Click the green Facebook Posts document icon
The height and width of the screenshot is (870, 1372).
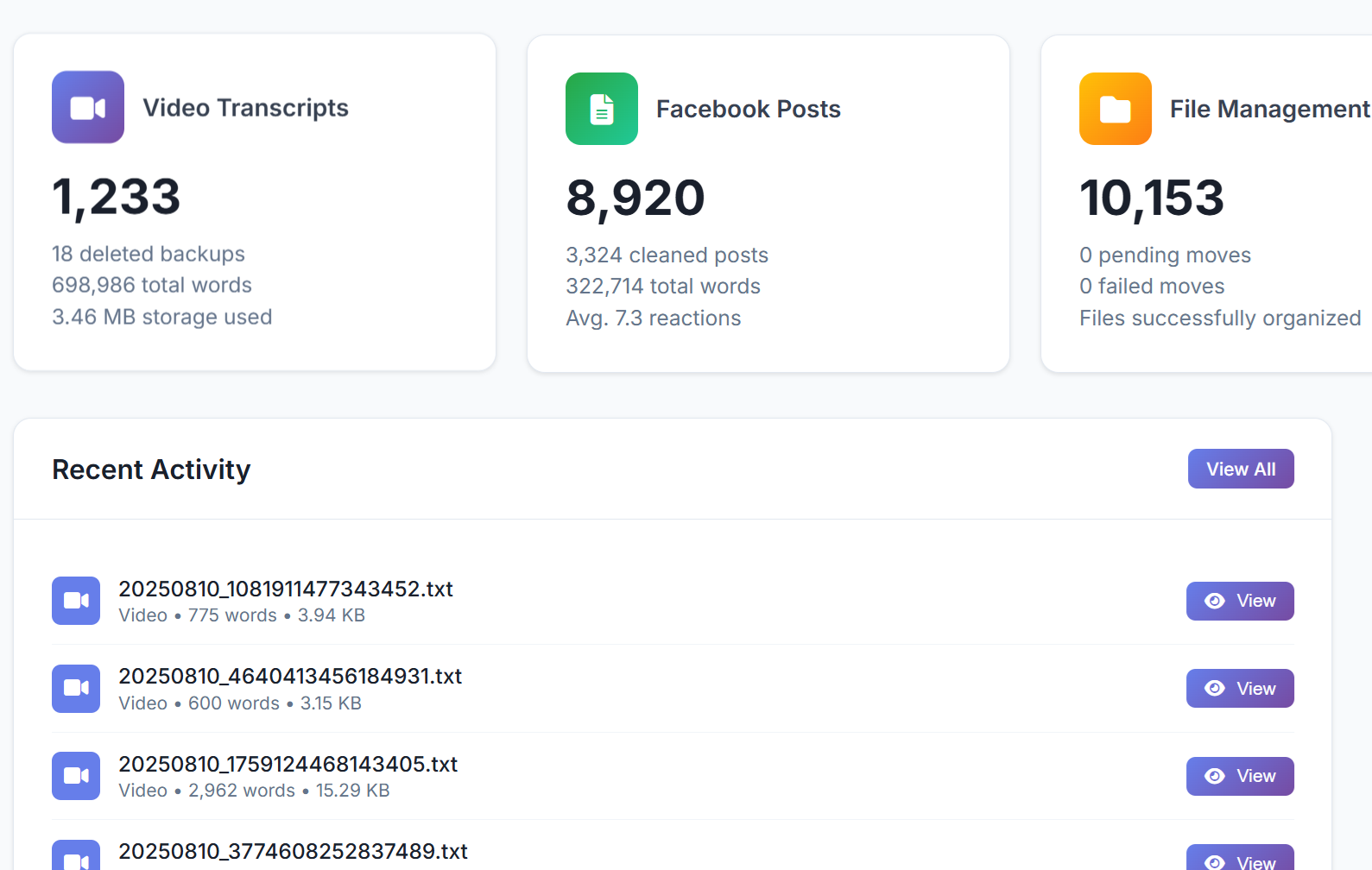(x=602, y=109)
